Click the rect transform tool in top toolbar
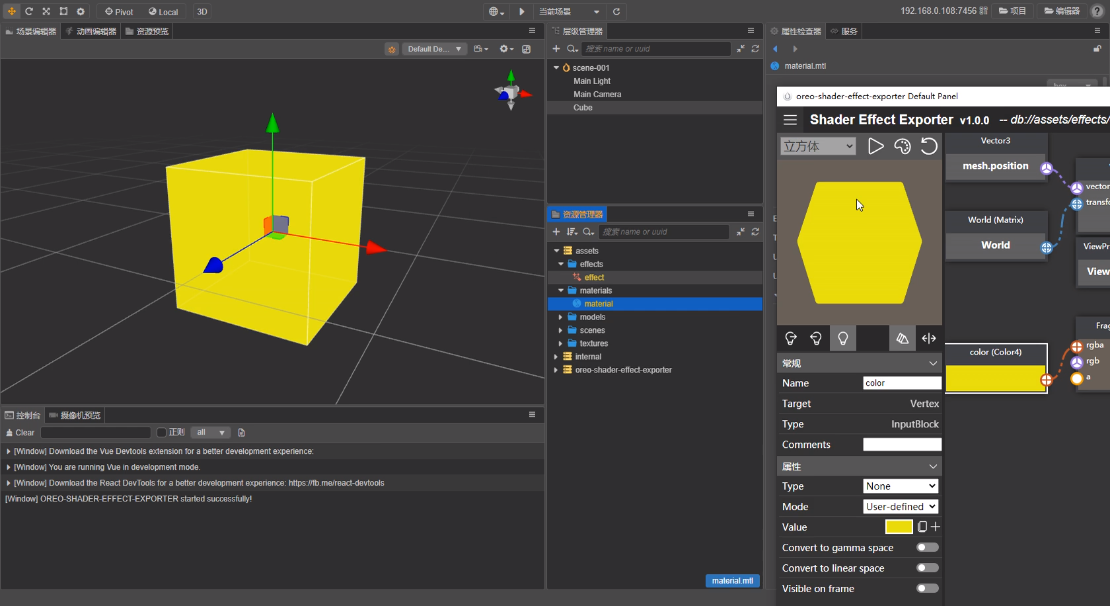 [63, 11]
